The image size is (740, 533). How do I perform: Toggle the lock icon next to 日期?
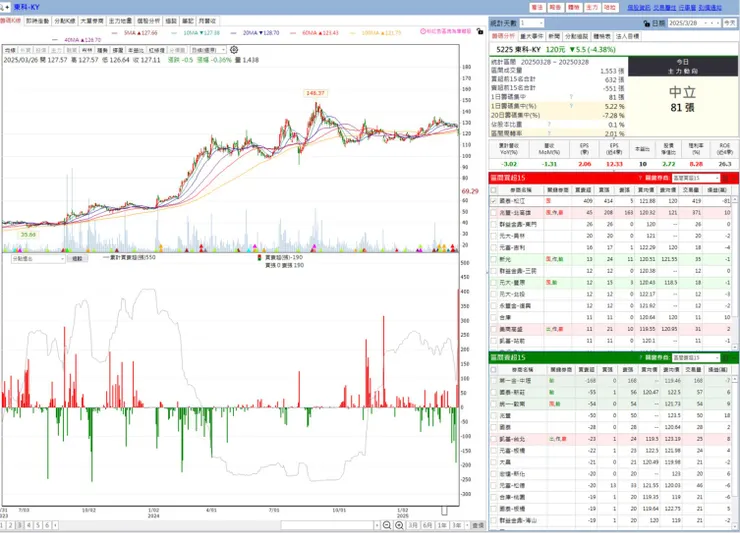pos(647,23)
